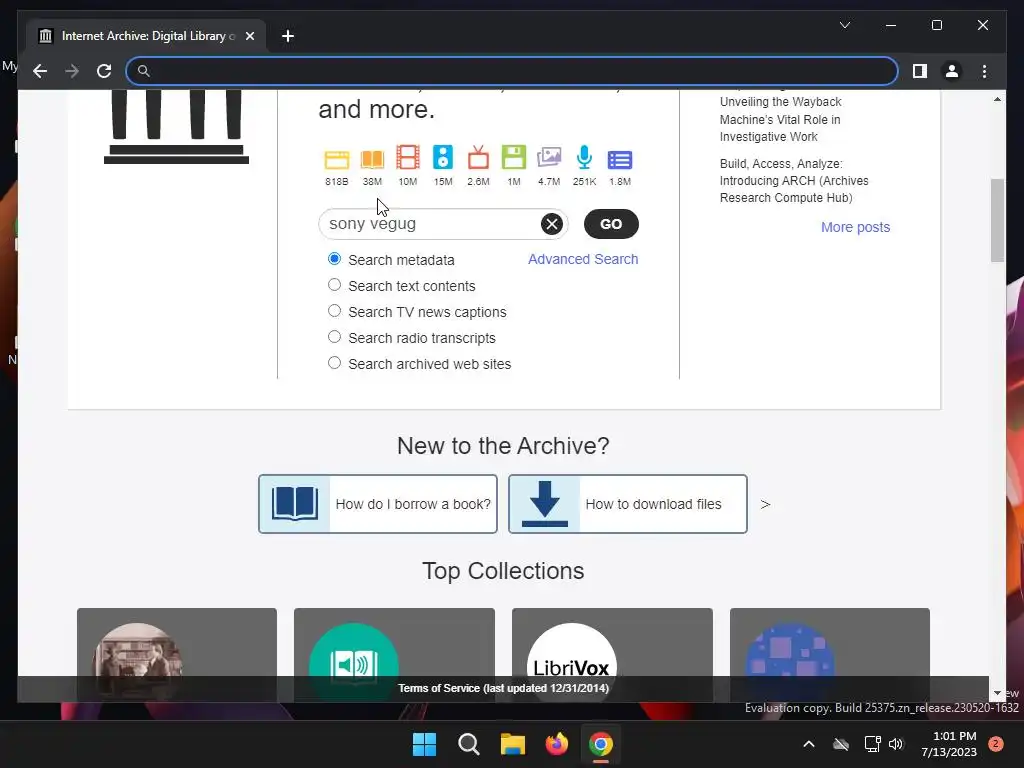Click scrollbar up arrow

tap(997, 99)
